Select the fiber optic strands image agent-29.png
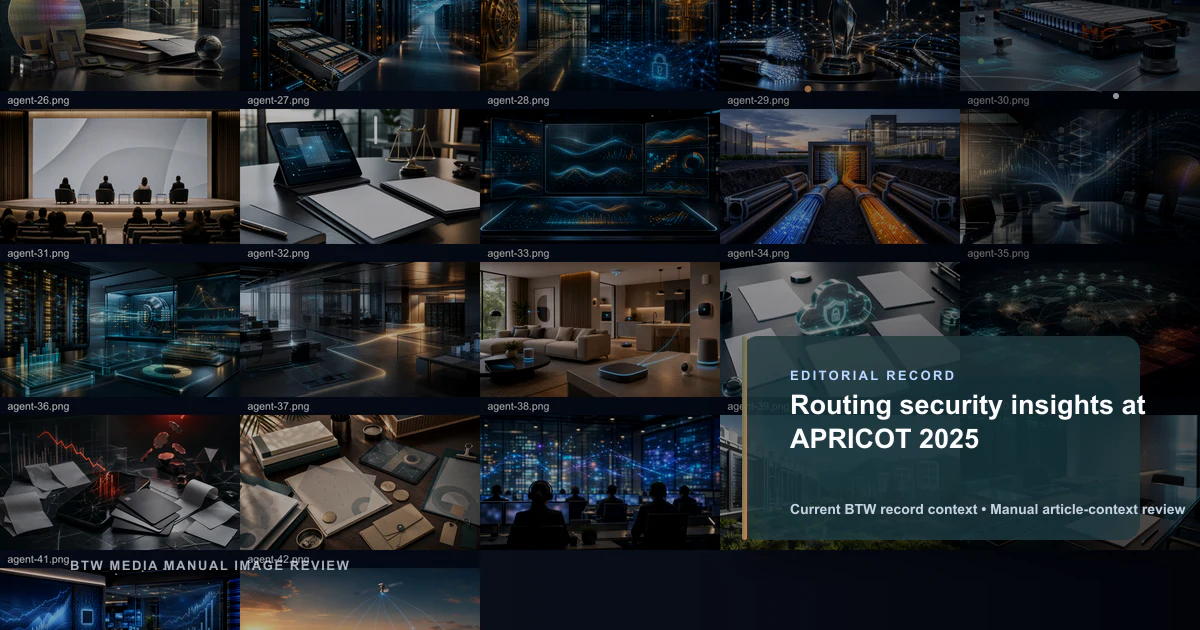1200x630 pixels. (840, 45)
